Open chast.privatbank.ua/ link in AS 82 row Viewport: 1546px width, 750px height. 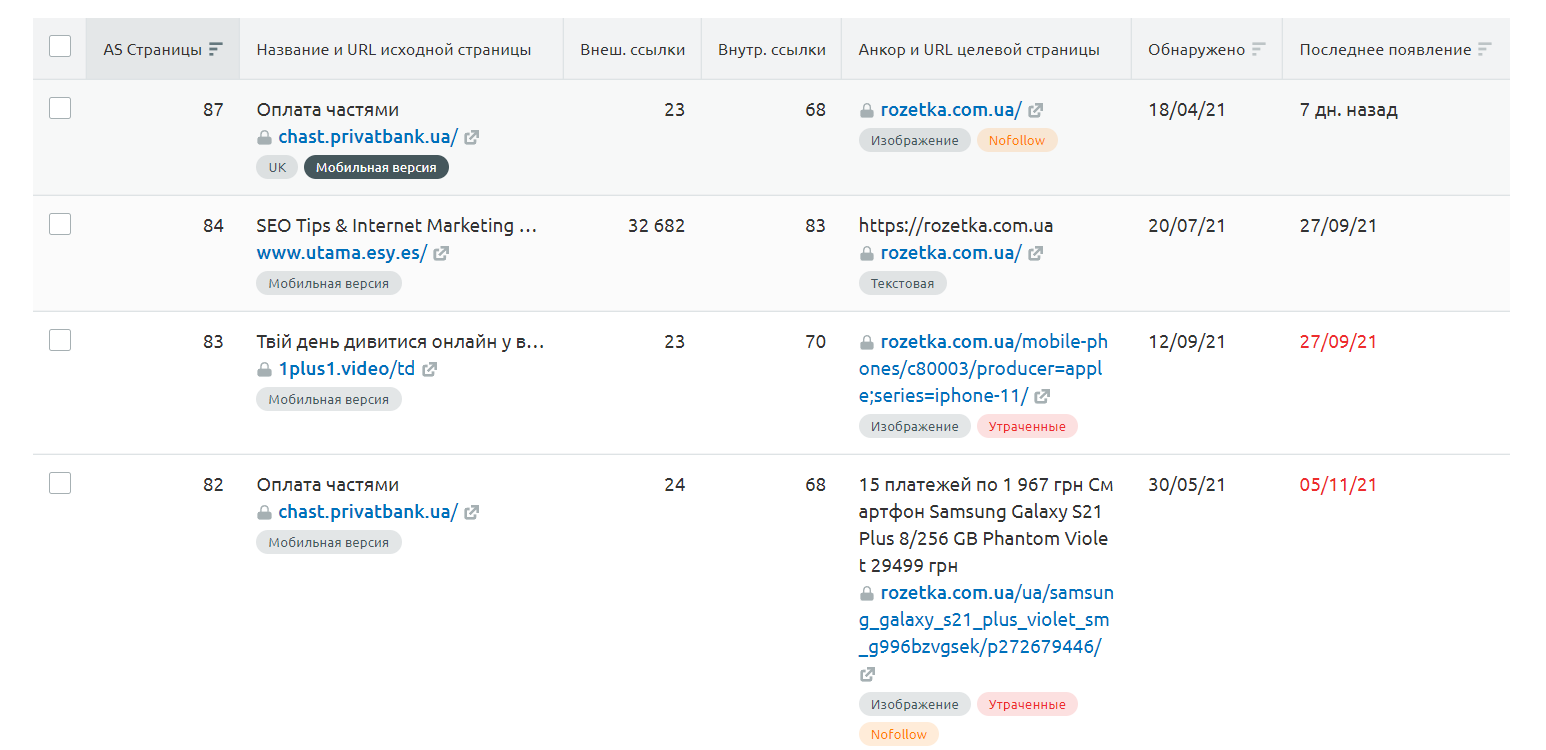(368, 512)
